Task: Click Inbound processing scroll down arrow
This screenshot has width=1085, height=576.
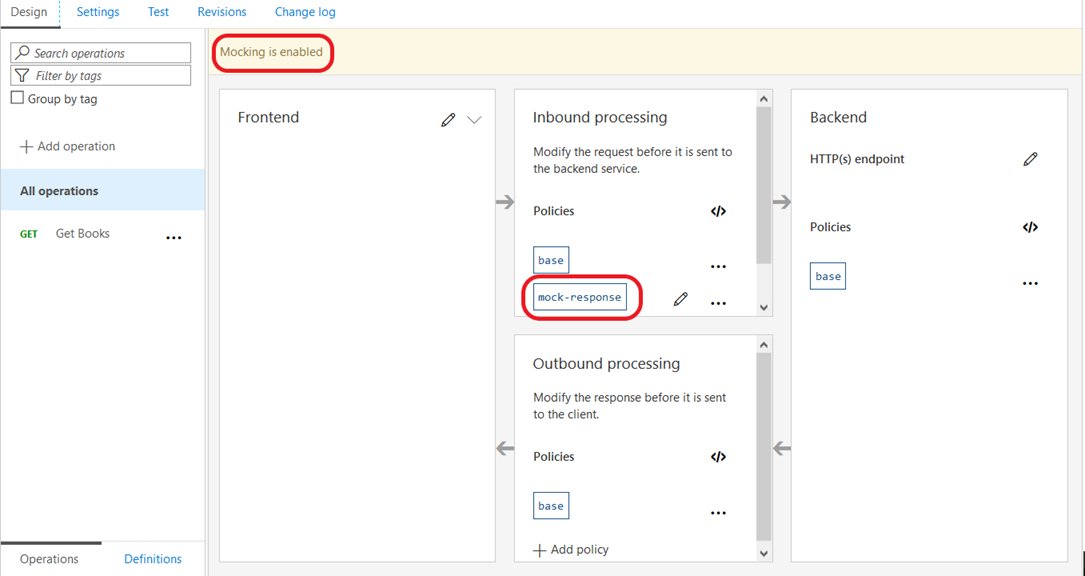Action: click(764, 307)
